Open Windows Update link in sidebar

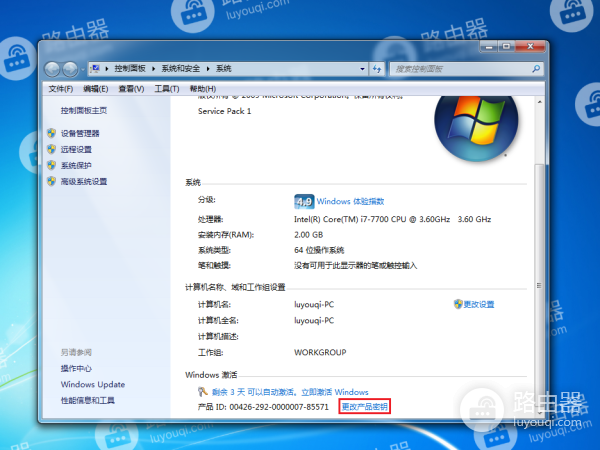pyautogui.click(x=93, y=384)
